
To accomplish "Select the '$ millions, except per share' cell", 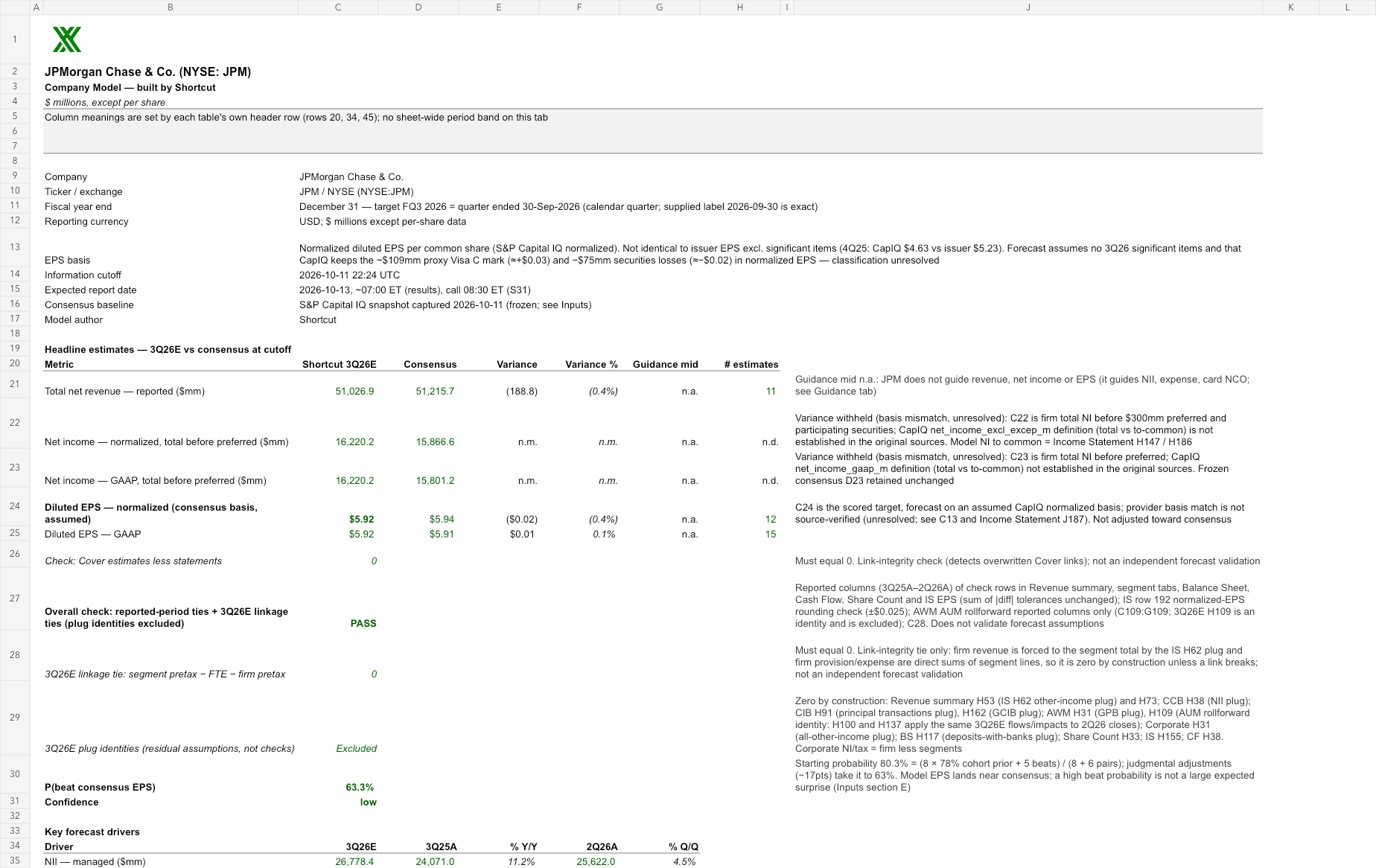I will [105, 103].
